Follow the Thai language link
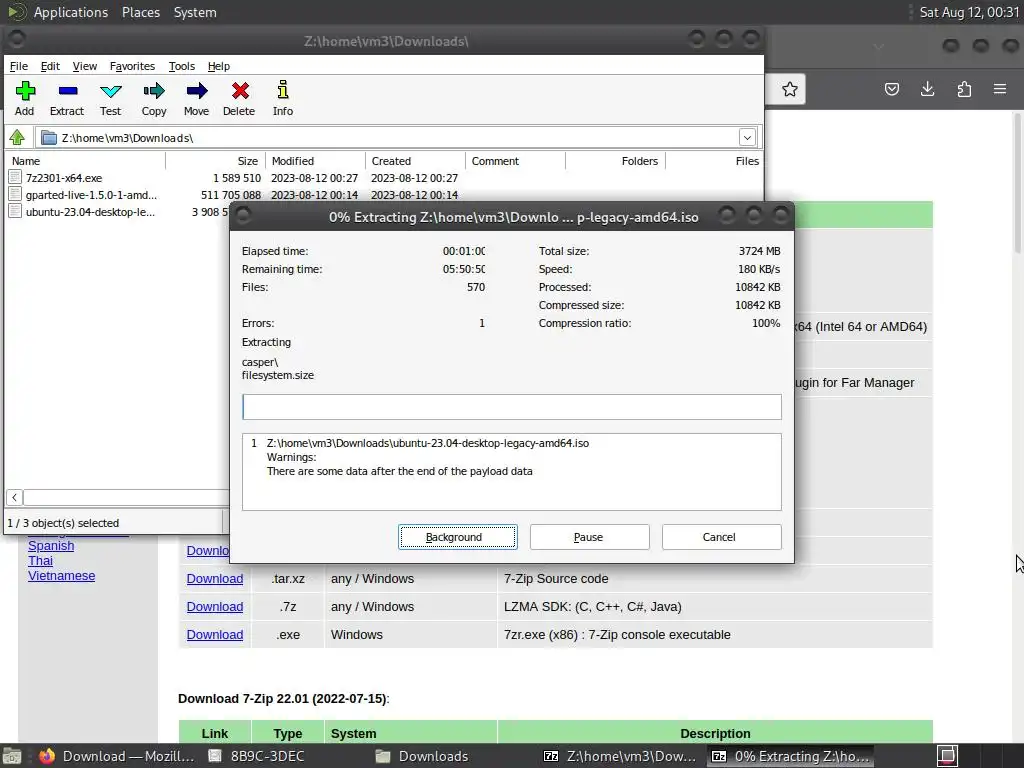1024x768 pixels. [40, 560]
